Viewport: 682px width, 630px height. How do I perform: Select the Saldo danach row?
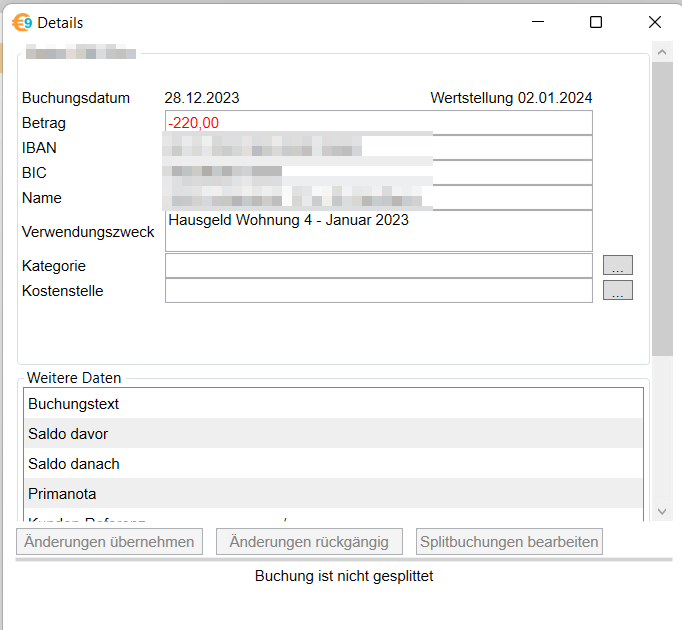[x=333, y=464]
